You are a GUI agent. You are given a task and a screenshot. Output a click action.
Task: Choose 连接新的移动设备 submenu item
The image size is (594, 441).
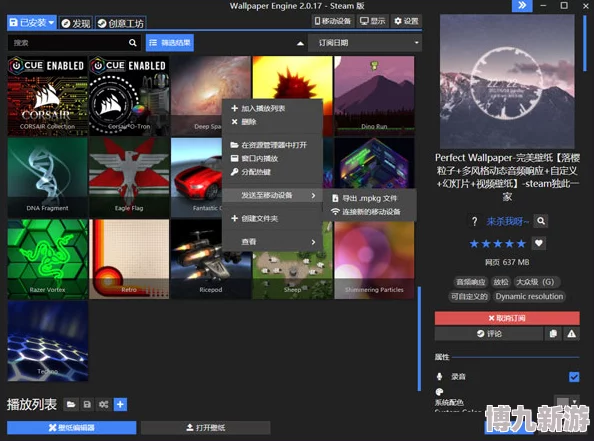point(369,212)
